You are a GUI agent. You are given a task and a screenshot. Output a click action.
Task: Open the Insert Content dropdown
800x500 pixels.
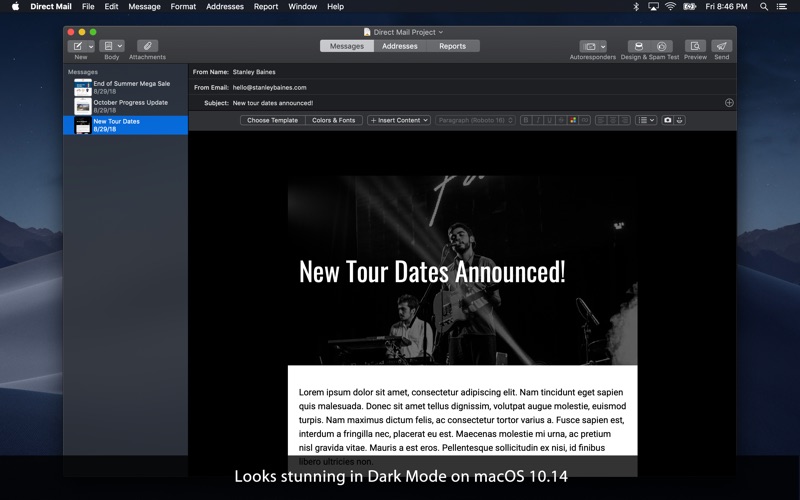(399, 120)
